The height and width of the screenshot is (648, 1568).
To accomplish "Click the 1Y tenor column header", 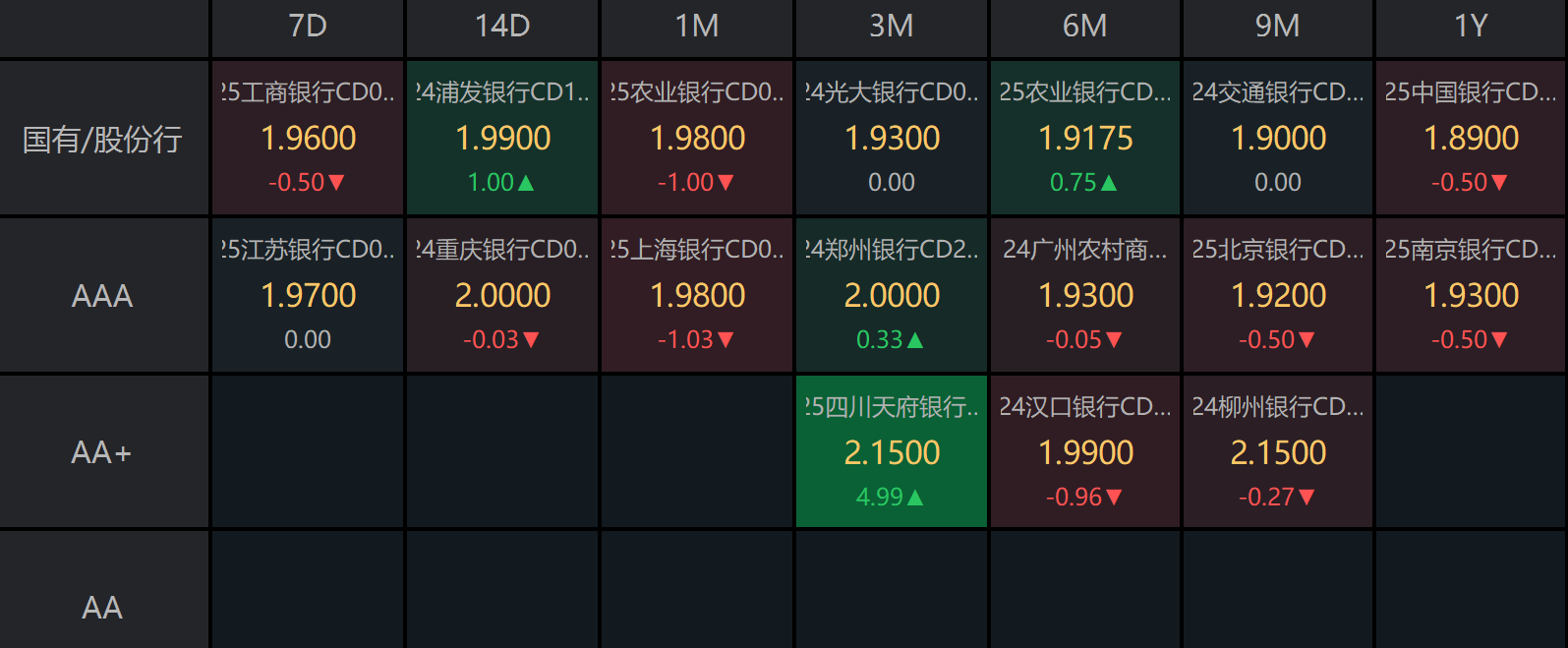I will click(1471, 27).
